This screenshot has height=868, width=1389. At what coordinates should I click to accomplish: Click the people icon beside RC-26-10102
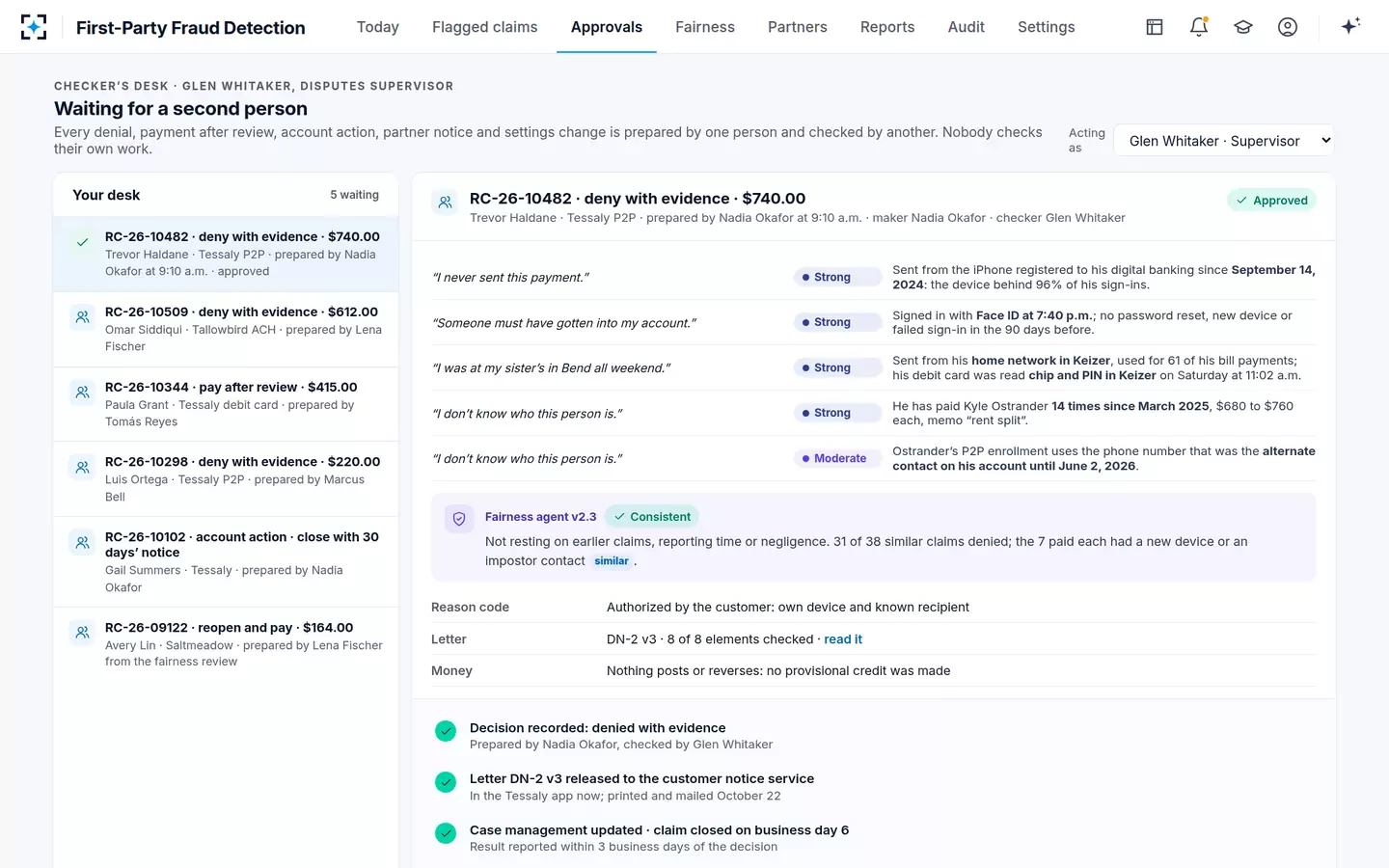coord(83,542)
